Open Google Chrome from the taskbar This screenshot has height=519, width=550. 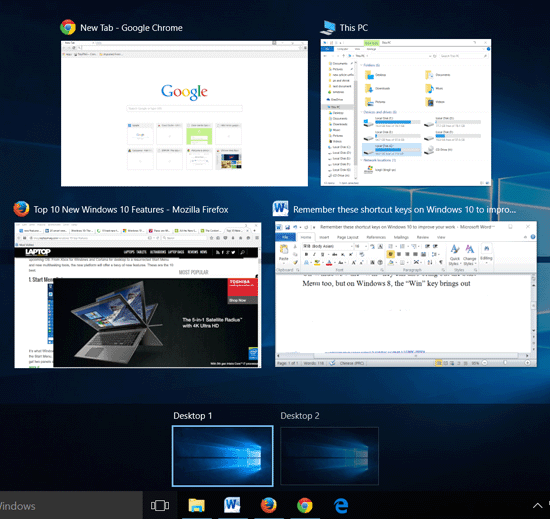pos(304,505)
